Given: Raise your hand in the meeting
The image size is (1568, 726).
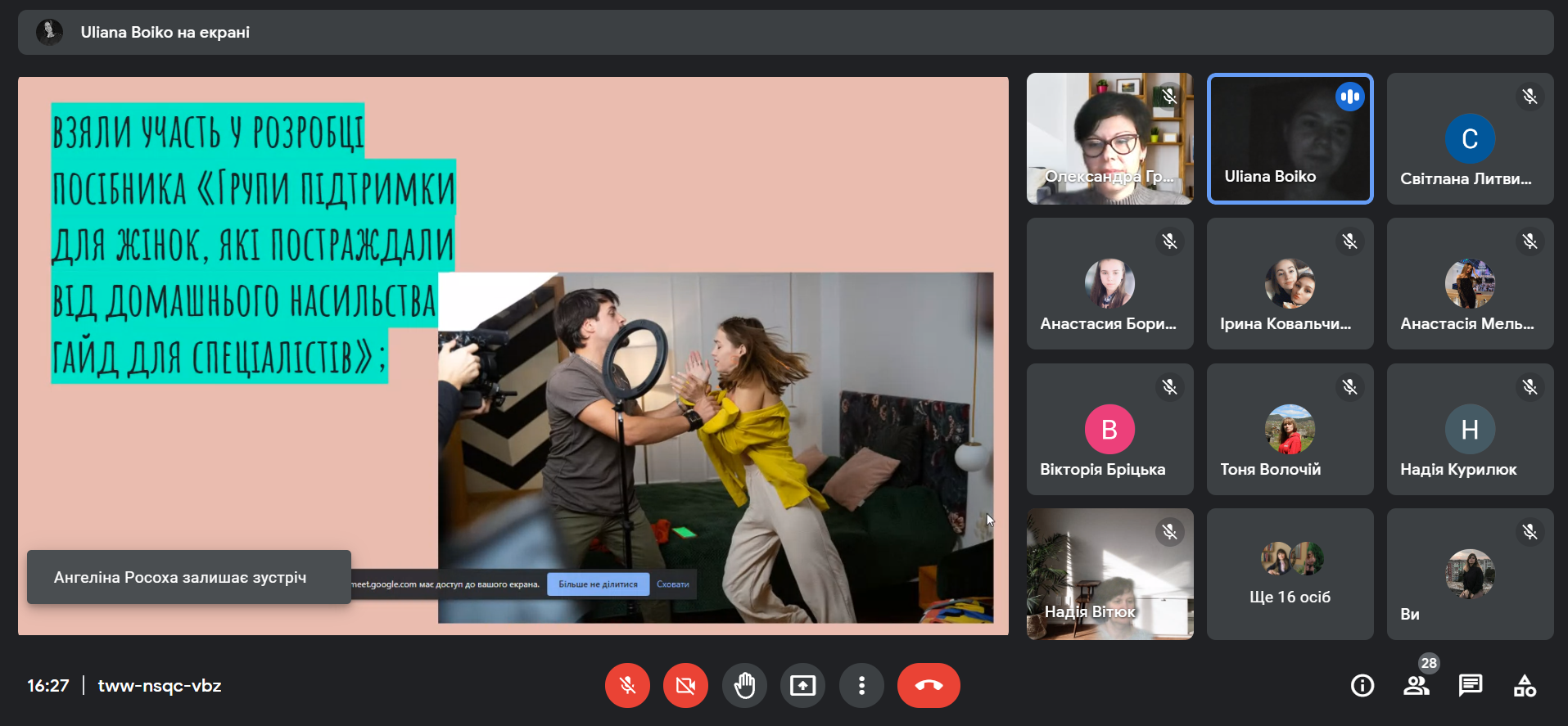Looking at the screenshot, I should (x=744, y=685).
